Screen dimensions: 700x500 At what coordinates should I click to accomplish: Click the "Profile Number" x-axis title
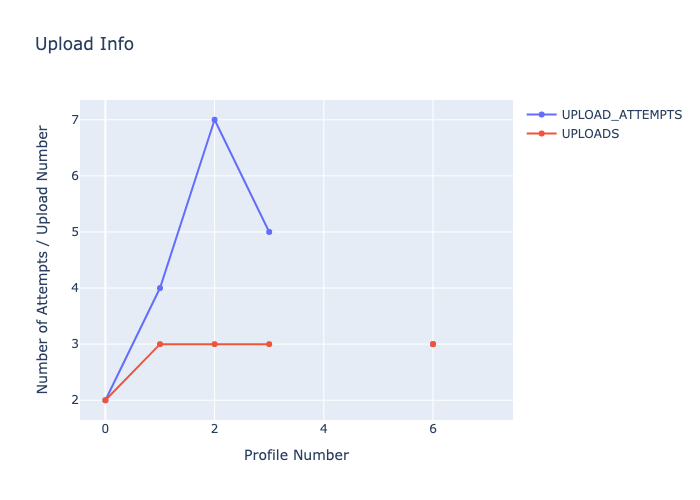click(296, 455)
